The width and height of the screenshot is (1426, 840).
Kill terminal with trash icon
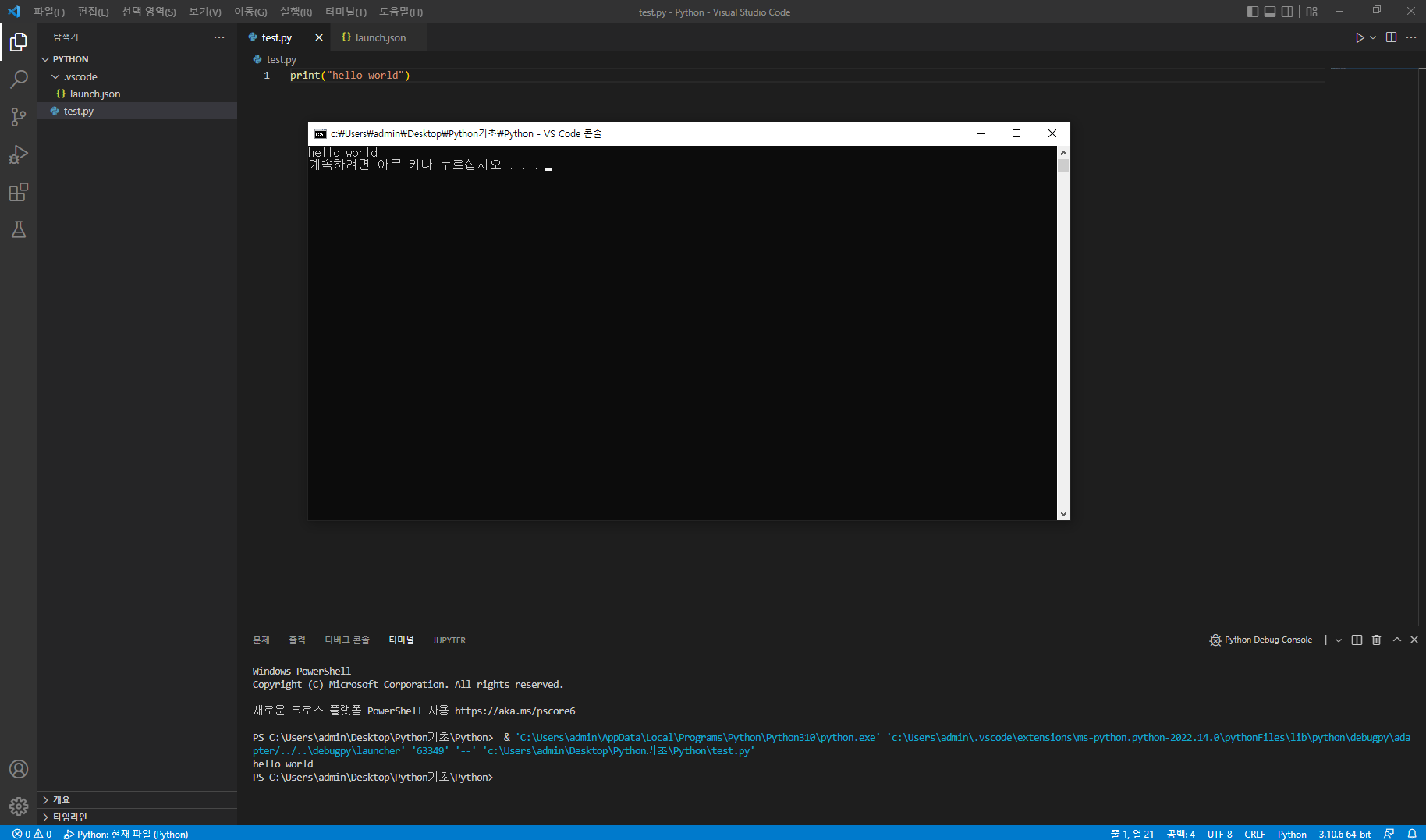(x=1376, y=640)
